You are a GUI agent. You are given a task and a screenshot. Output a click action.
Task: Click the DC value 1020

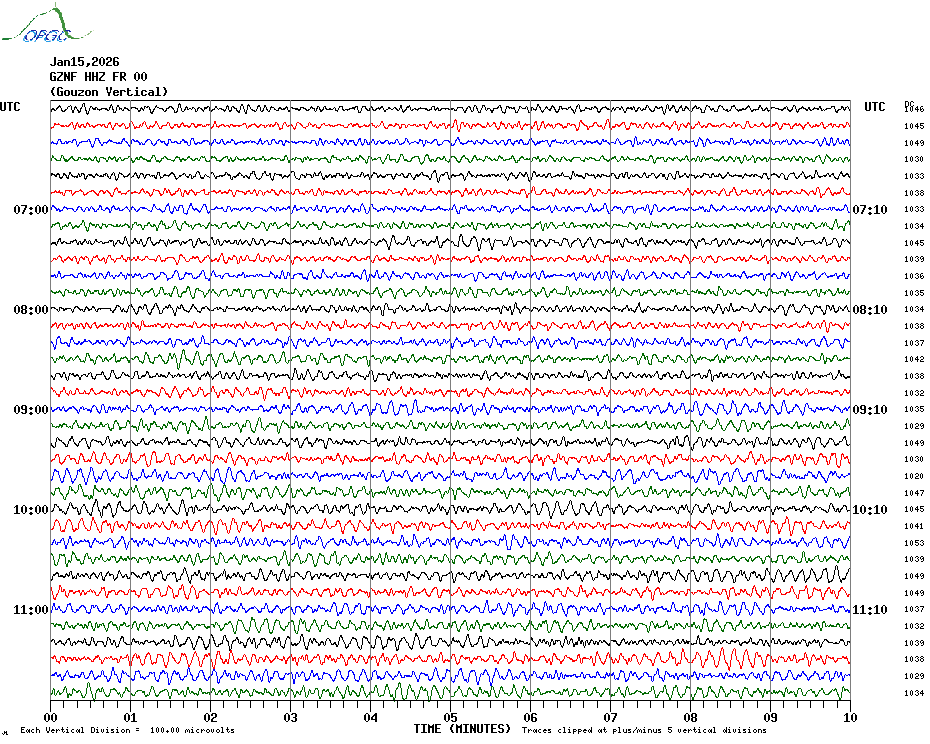click(914, 476)
